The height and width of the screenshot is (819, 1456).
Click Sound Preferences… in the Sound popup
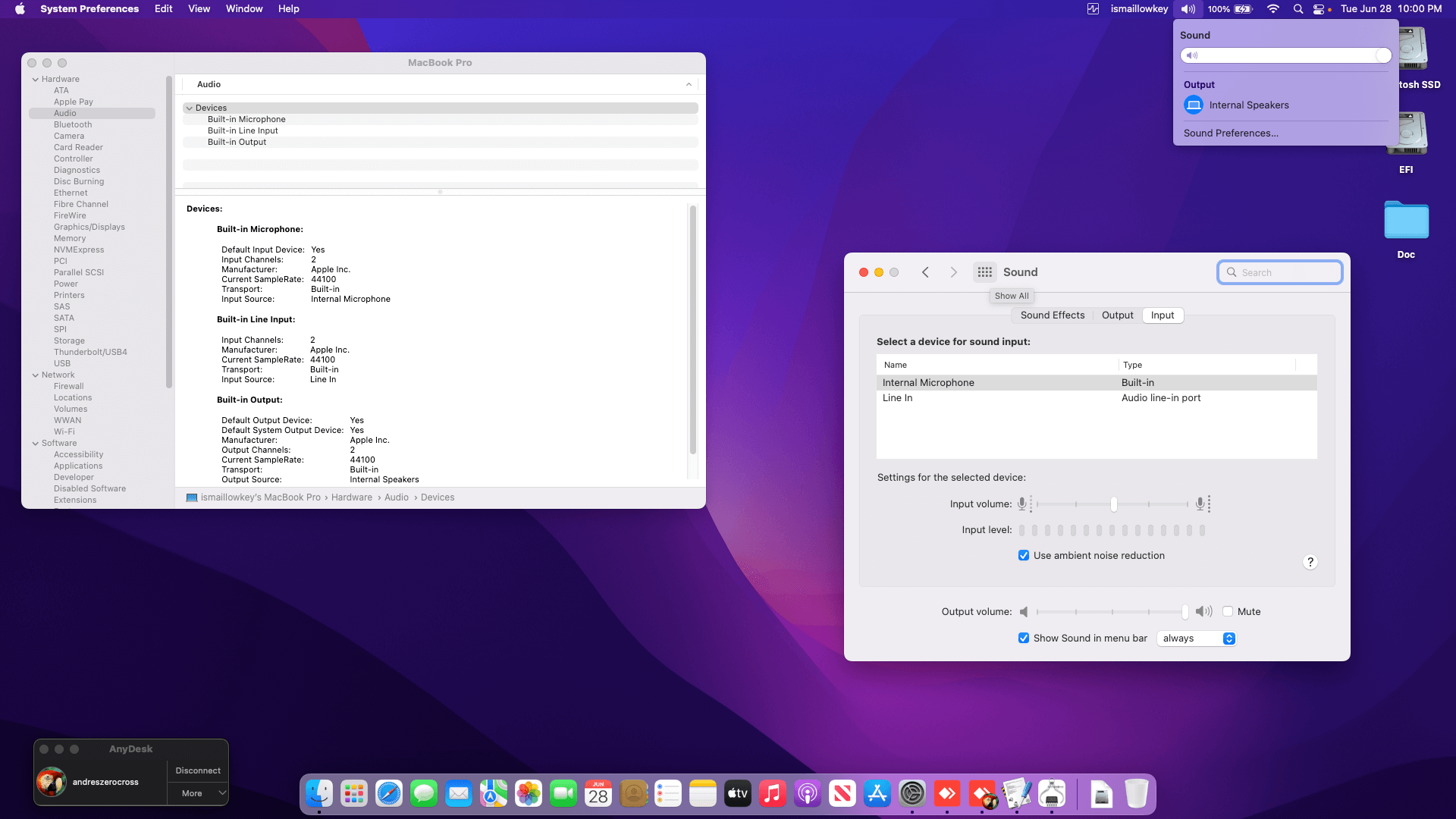1231,133
